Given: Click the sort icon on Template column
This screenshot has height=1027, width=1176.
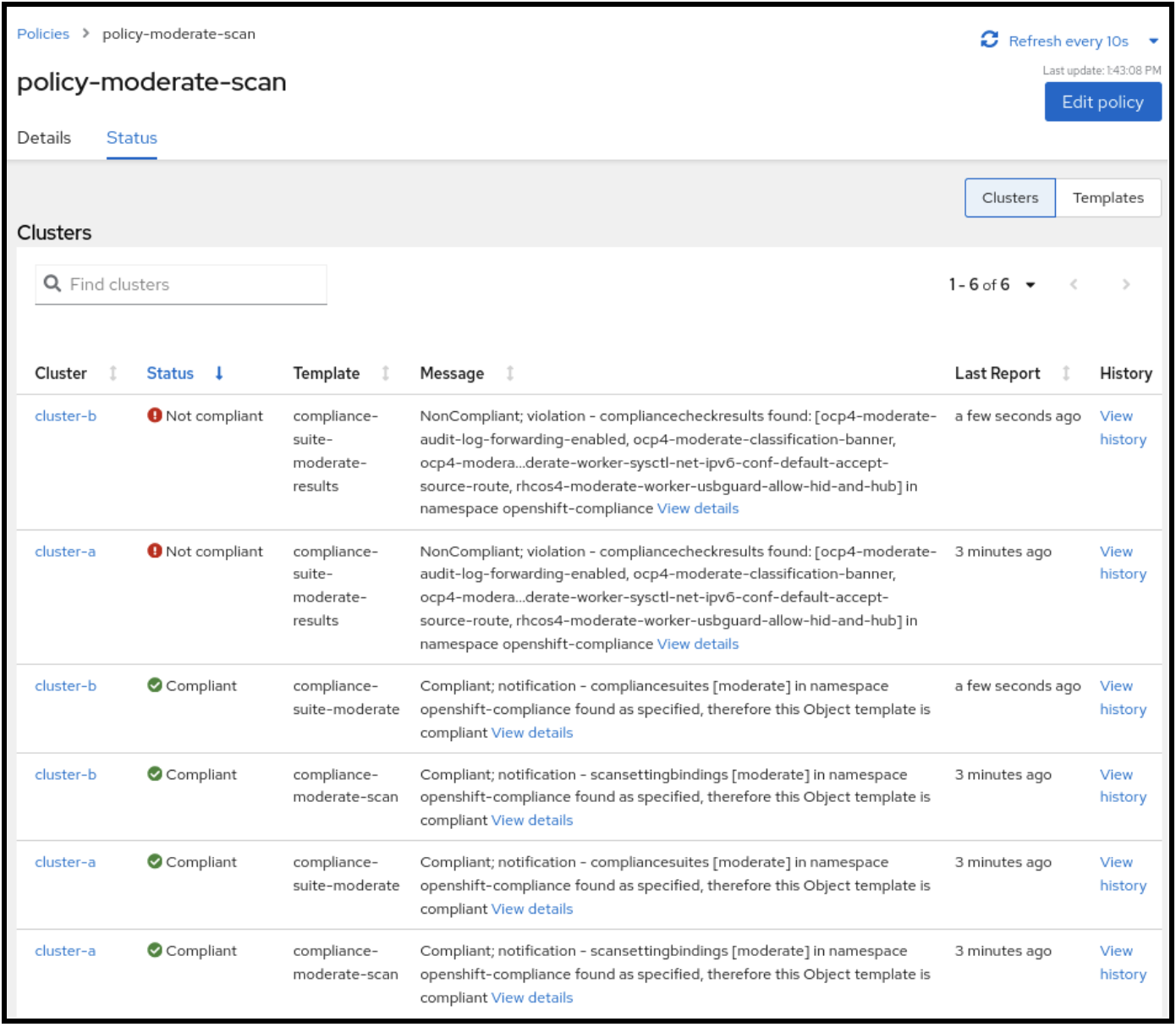Looking at the screenshot, I should click(385, 373).
